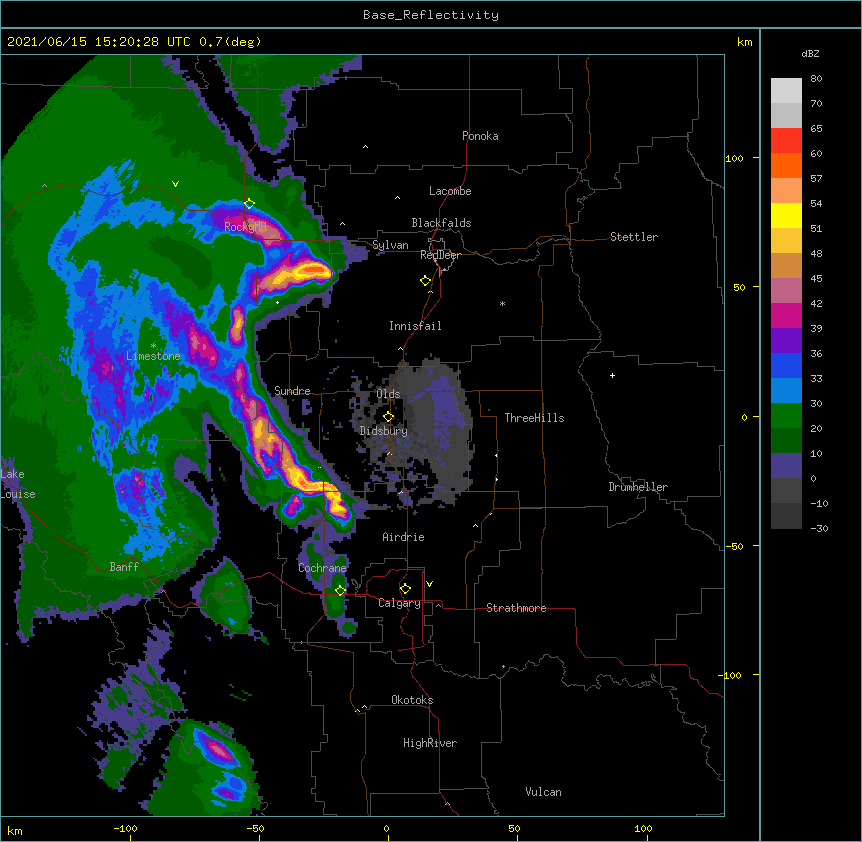Image resolution: width=862 pixels, height=842 pixels.
Task: Select the Strathmore label
Action: [516, 608]
